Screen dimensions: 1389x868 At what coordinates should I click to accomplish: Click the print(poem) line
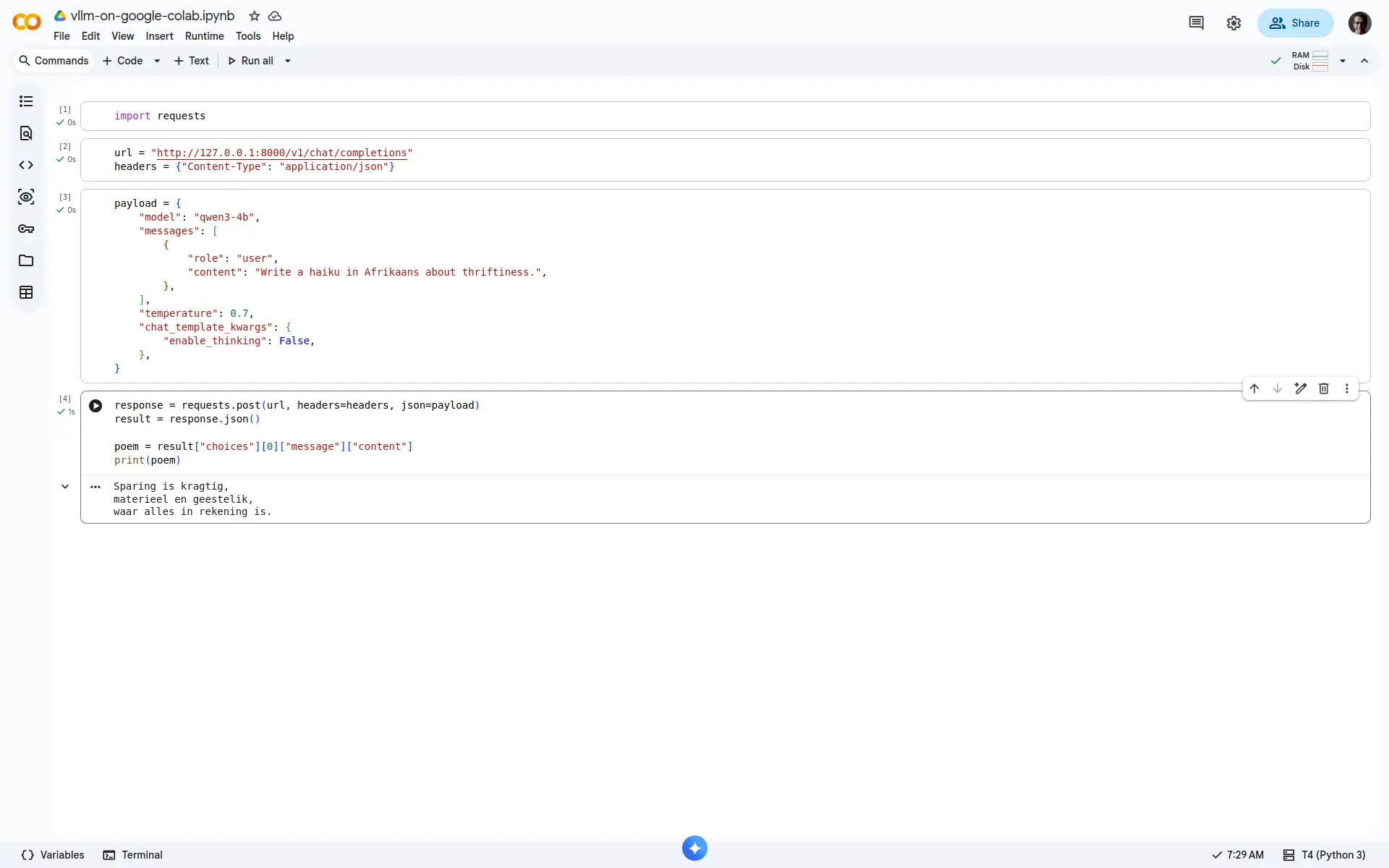point(148,460)
